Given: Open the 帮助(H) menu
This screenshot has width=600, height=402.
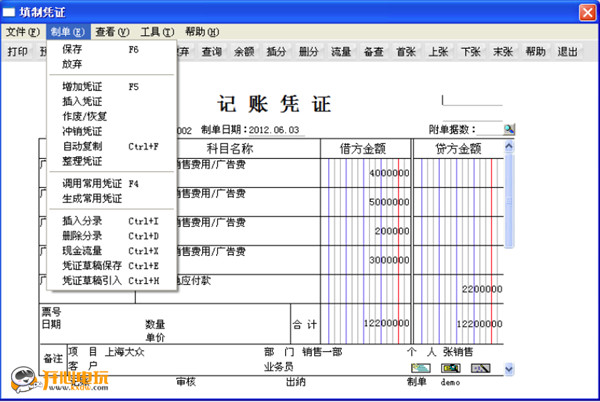Looking at the screenshot, I should coord(202,32).
